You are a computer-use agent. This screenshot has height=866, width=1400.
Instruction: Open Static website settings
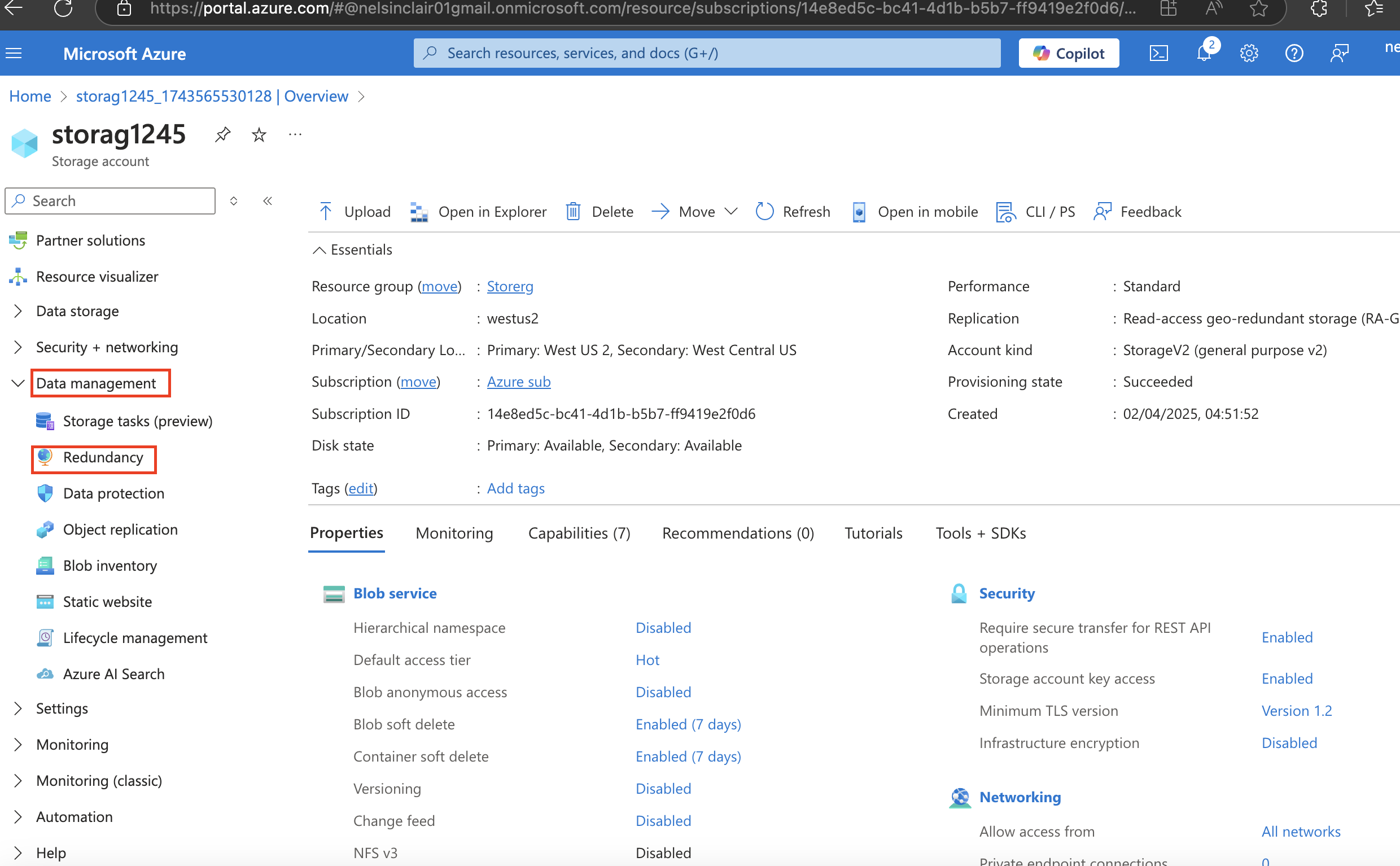point(107,601)
